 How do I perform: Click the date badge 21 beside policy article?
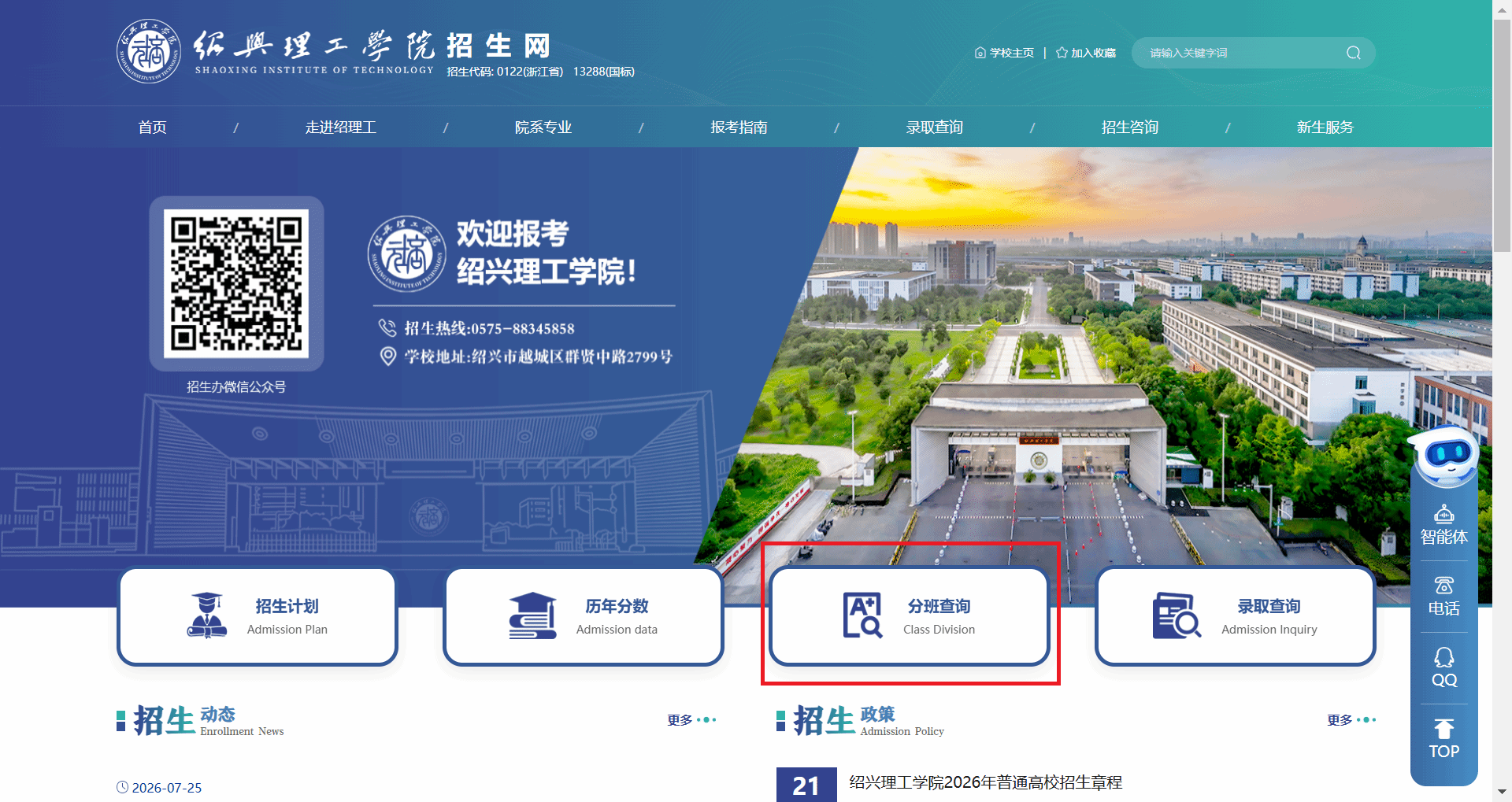point(806,785)
